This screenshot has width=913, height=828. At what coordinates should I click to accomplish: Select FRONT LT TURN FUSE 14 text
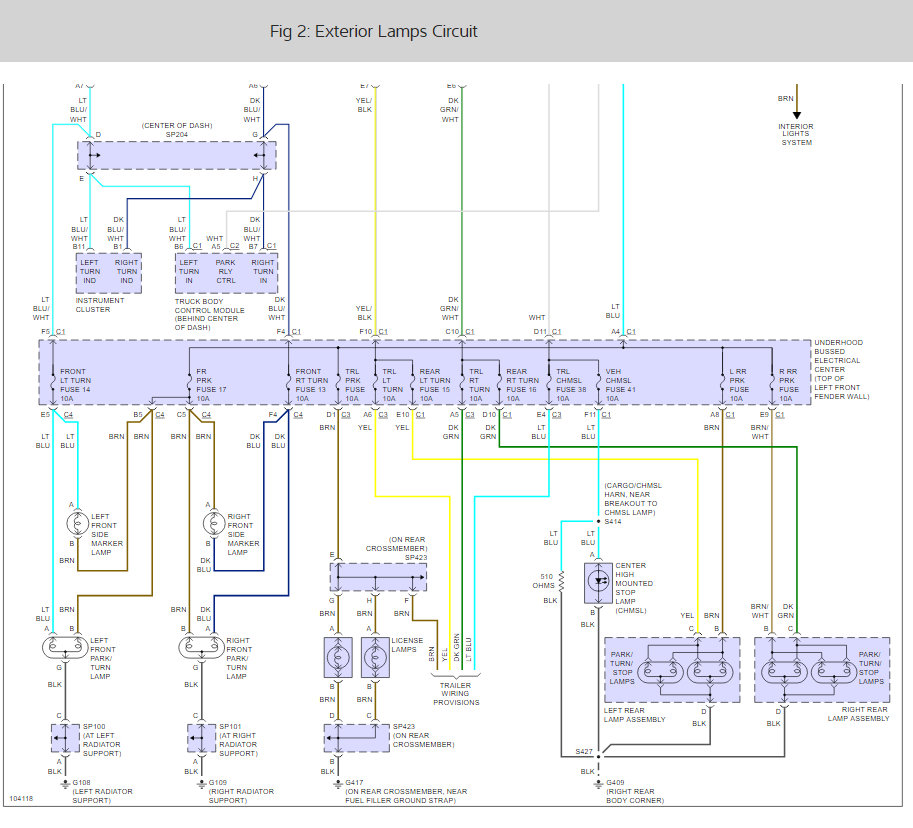[x=75, y=385]
